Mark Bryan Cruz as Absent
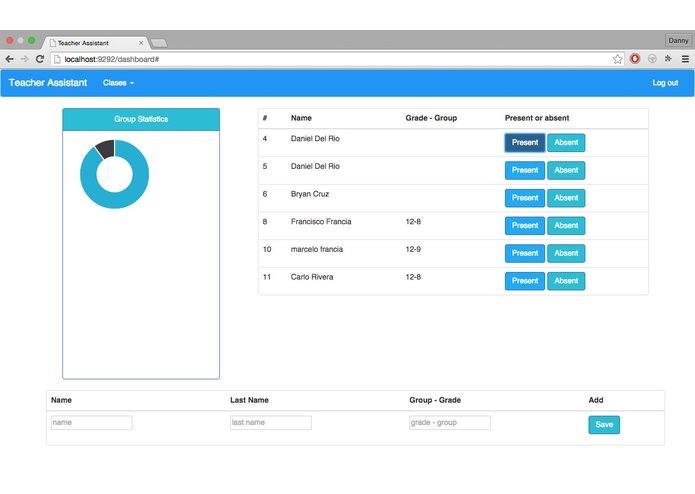Screen dimensions: 695x494 click(x=566, y=198)
